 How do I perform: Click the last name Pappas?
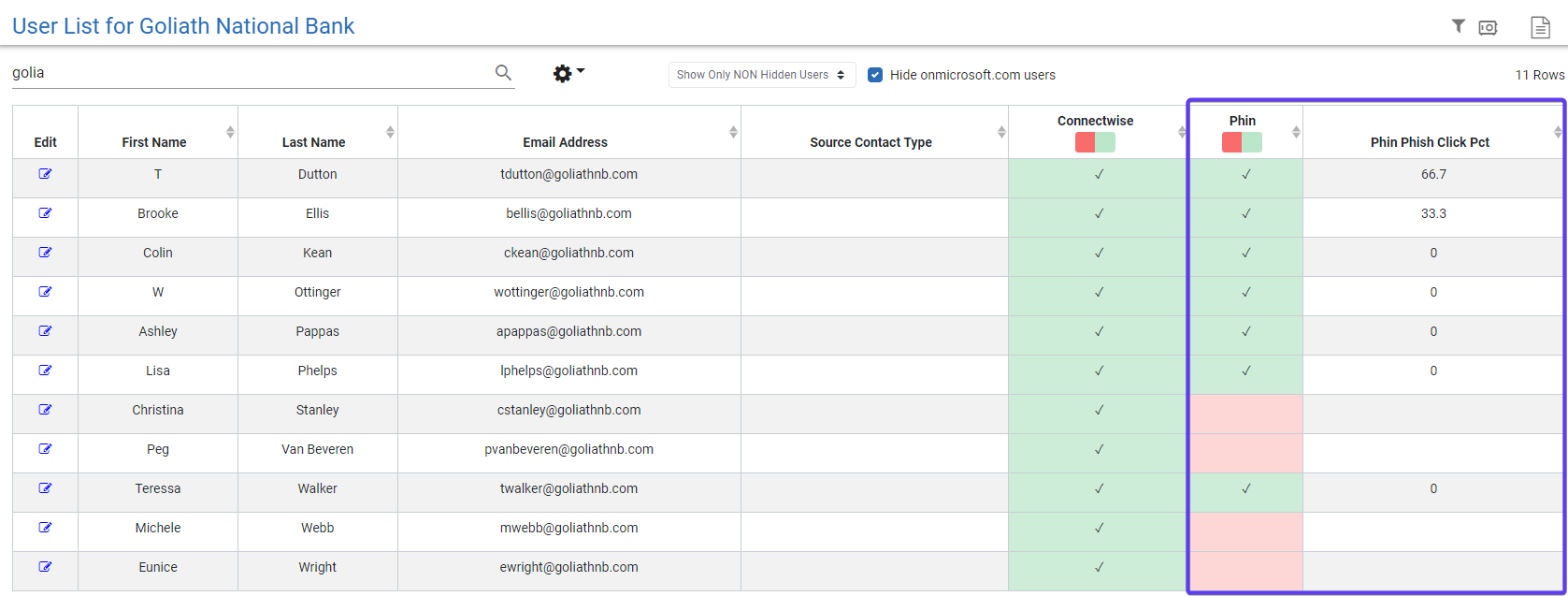[318, 331]
